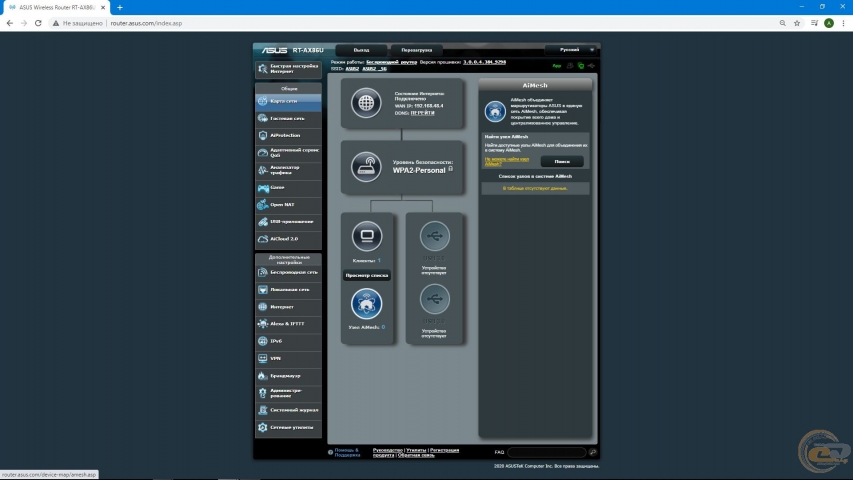This screenshot has width=853, height=480.
Task: Open LAN (Локальная сеть) settings
Action: click(288, 290)
